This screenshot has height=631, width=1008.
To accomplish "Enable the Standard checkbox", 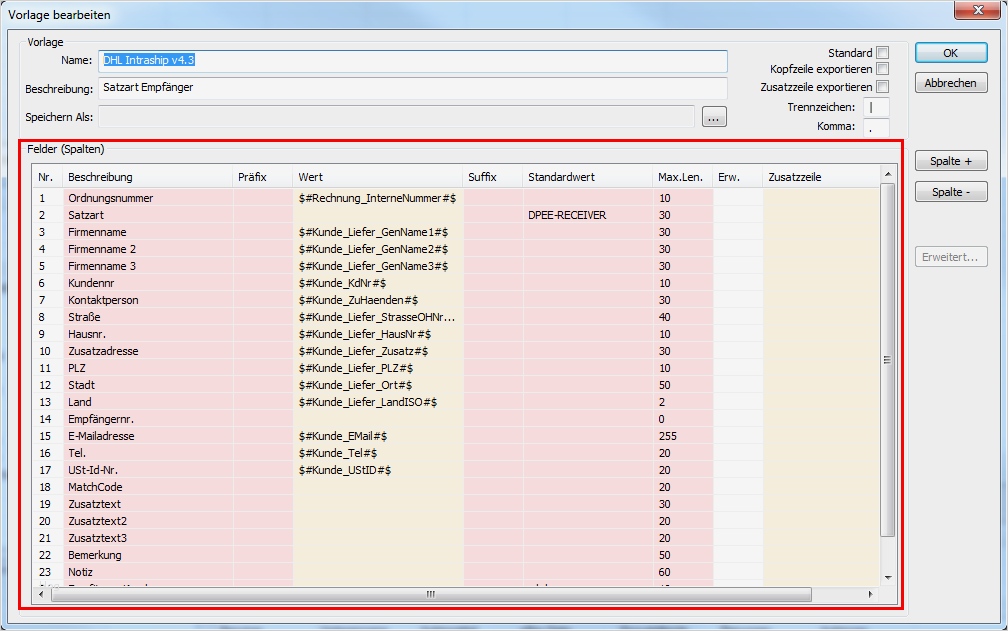I will tap(882, 53).
